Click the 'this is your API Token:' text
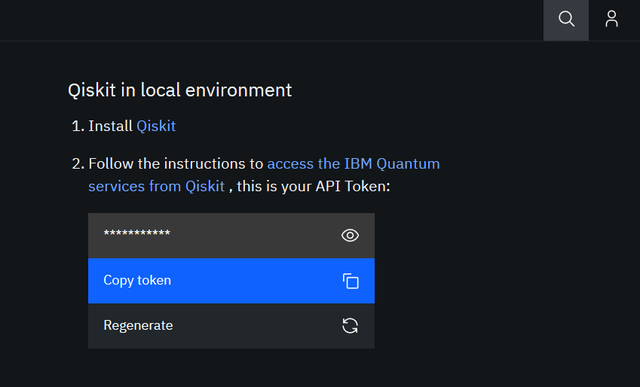 [x=313, y=187]
